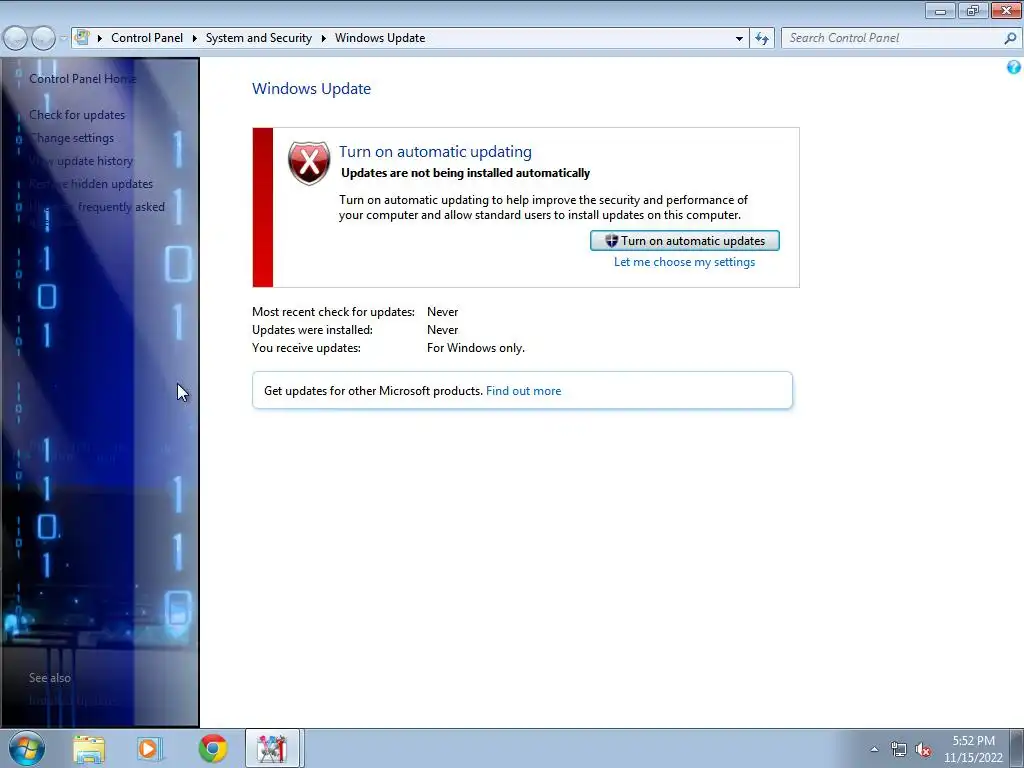Show hidden tray icons arrow
The height and width of the screenshot is (768, 1024).
point(874,750)
